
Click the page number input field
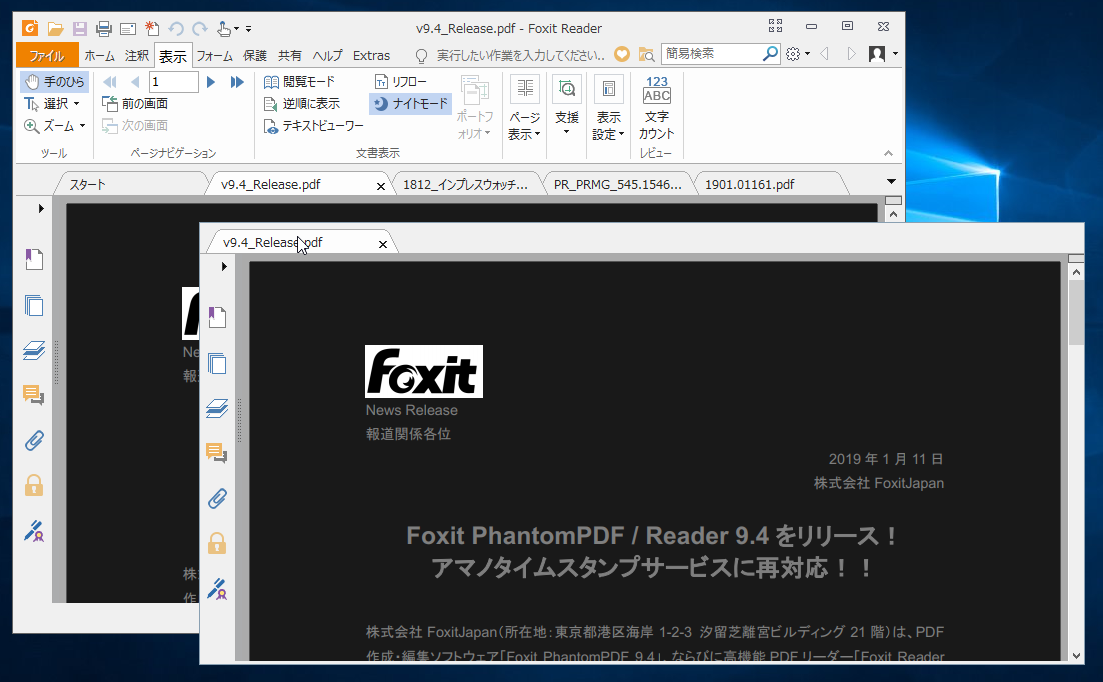point(174,82)
